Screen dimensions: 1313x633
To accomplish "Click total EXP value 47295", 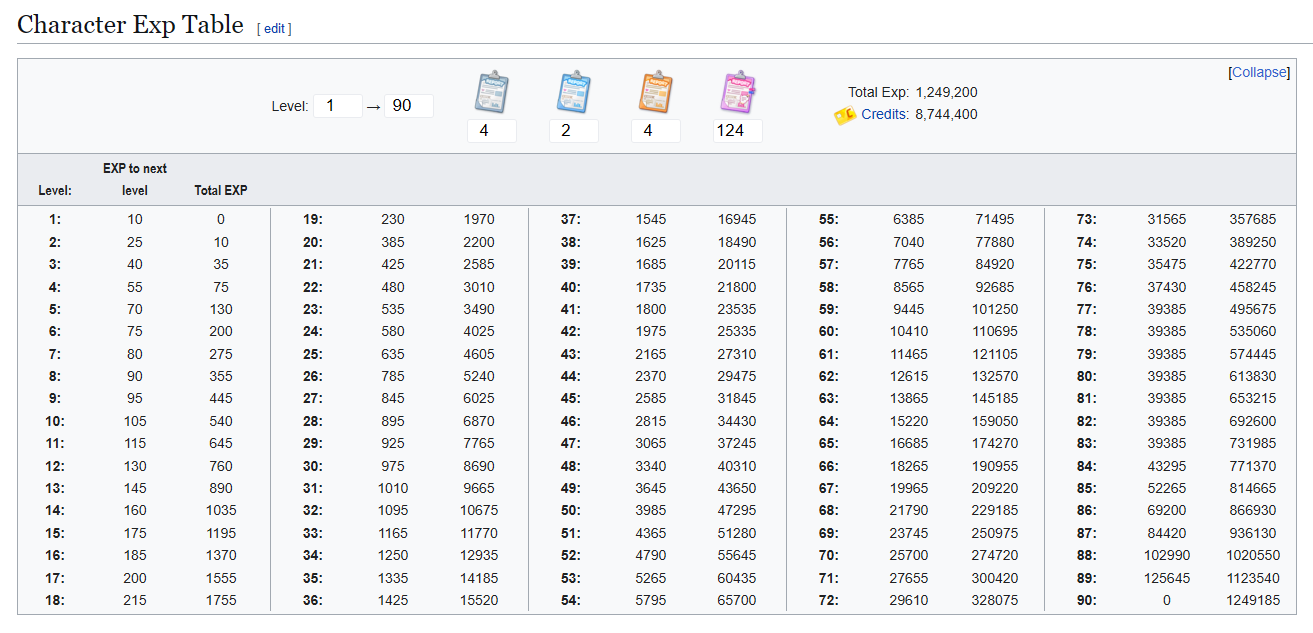I will tap(737, 511).
